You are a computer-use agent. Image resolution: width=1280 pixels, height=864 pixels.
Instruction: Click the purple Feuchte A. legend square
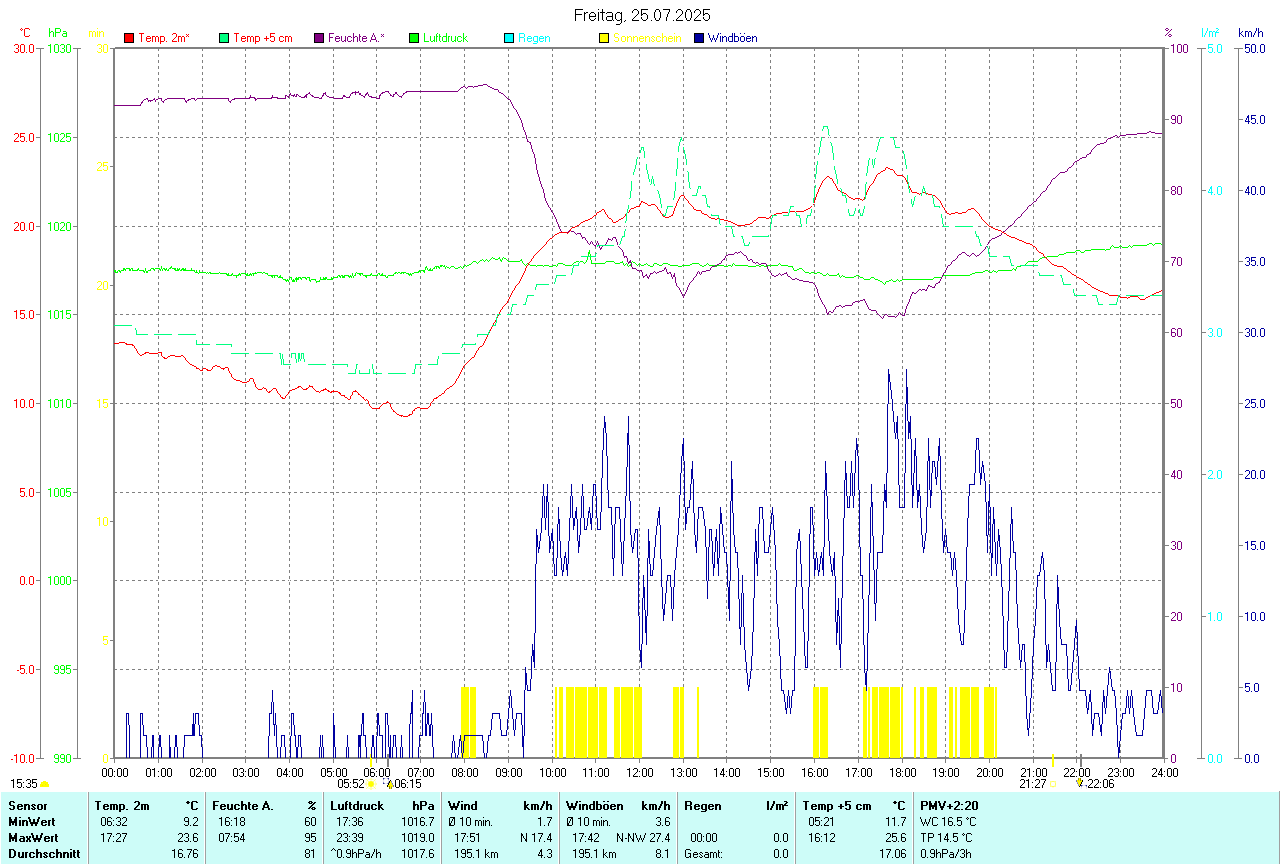pos(319,38)
